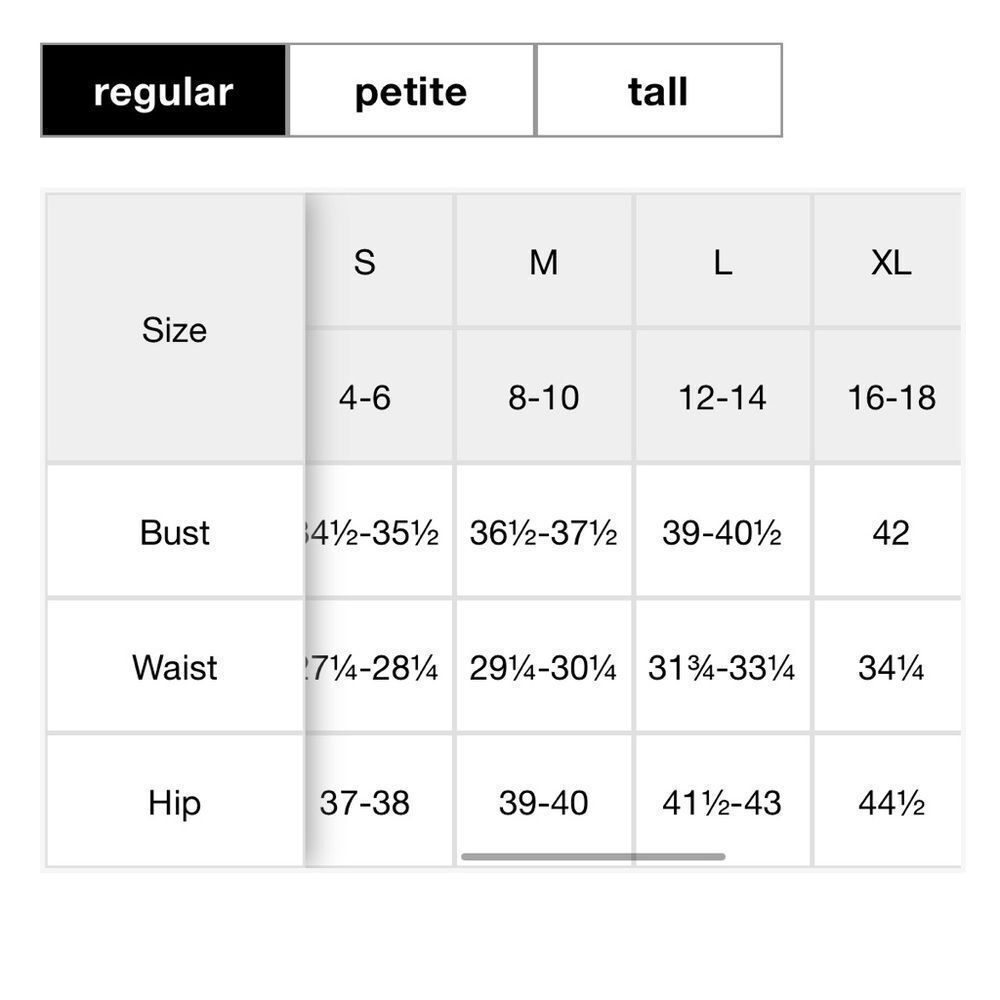Click the Waist row label
Viewport: 1000px width, 1000px height.
click(175, 666)
